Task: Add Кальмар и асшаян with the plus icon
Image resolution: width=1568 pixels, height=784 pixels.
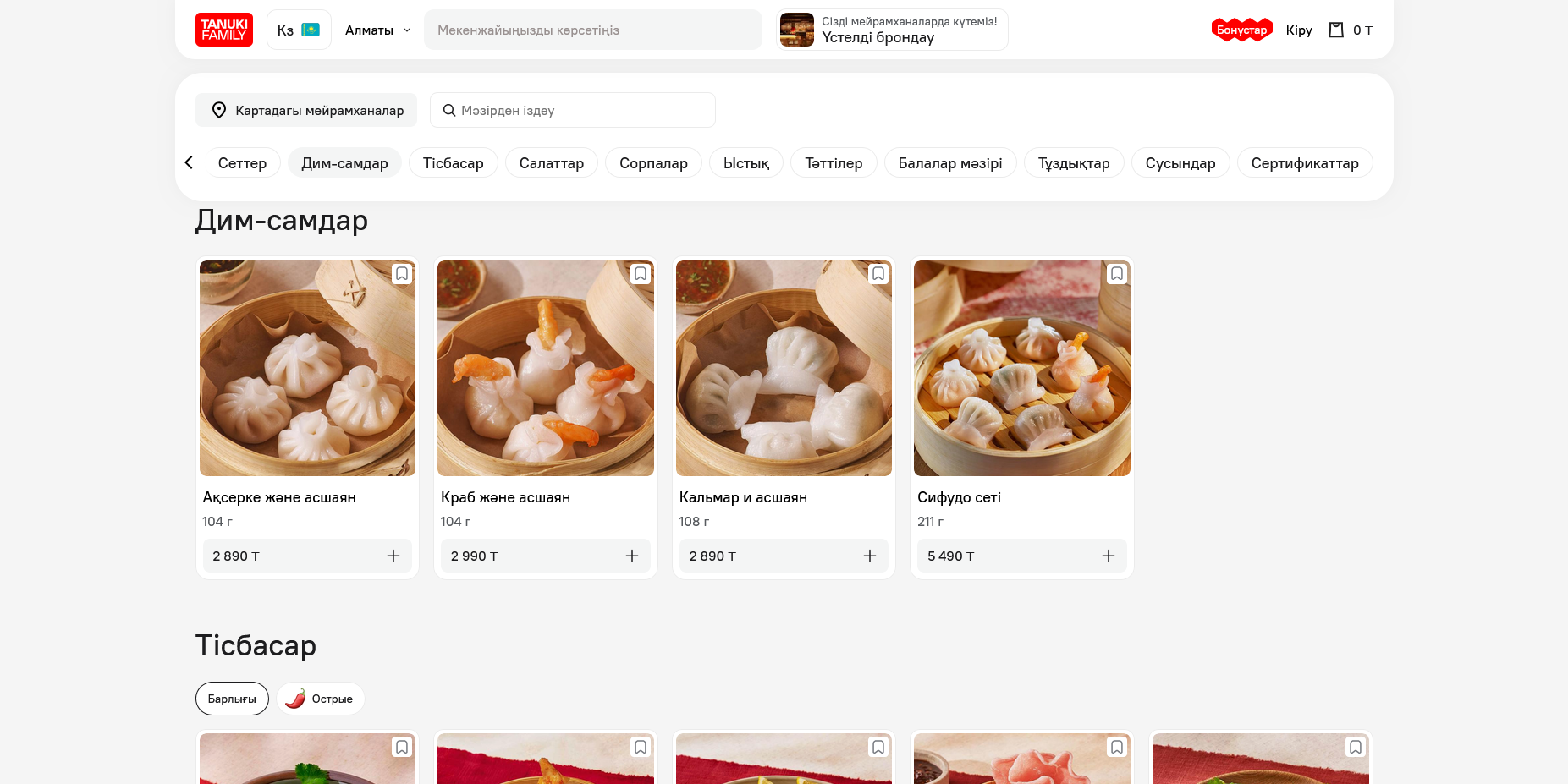Action: [870, 556]
